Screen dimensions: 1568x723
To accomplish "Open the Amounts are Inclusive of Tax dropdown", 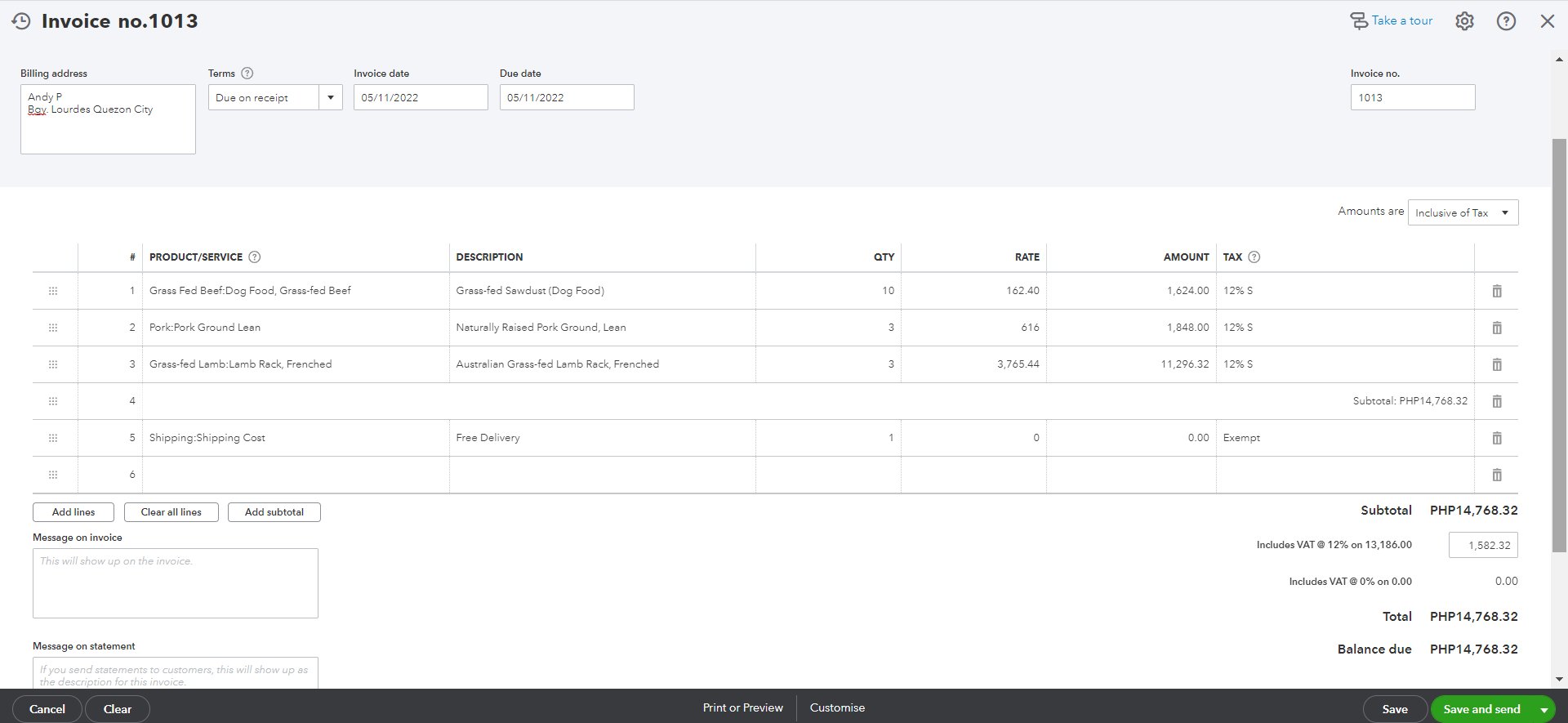I will pos(1463,212).
